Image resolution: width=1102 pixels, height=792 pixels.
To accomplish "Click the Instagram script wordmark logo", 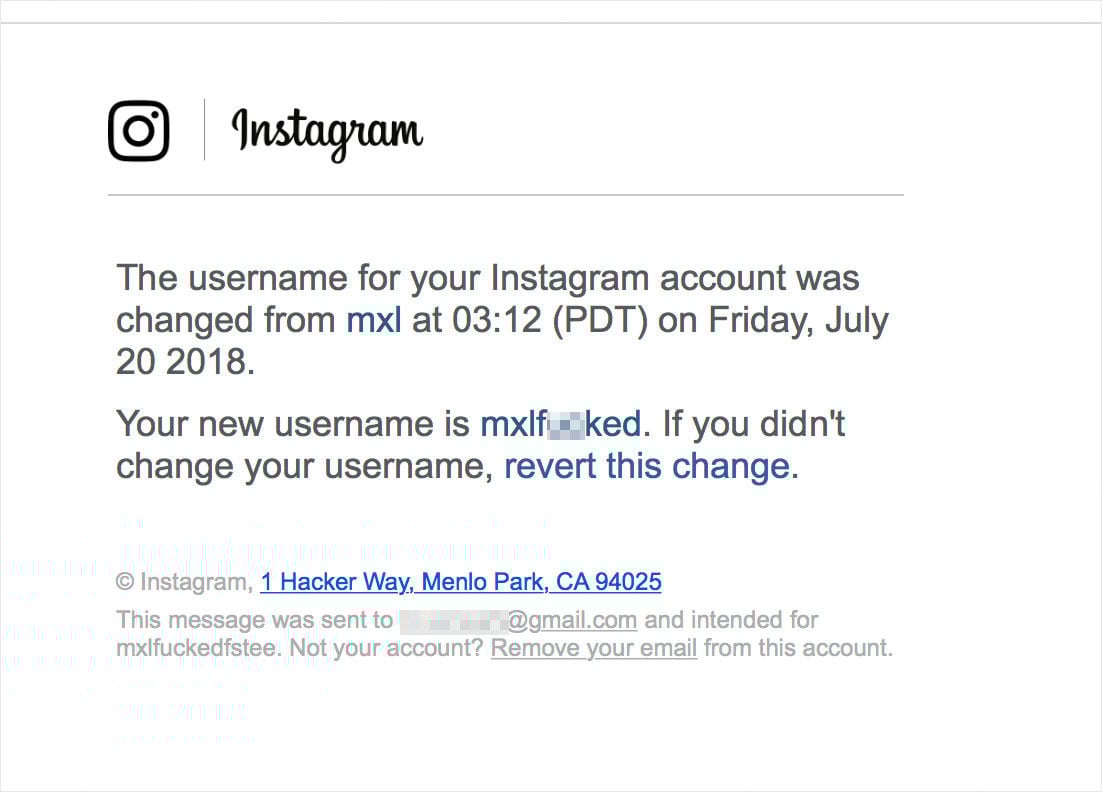I will [x=327, y=133].
